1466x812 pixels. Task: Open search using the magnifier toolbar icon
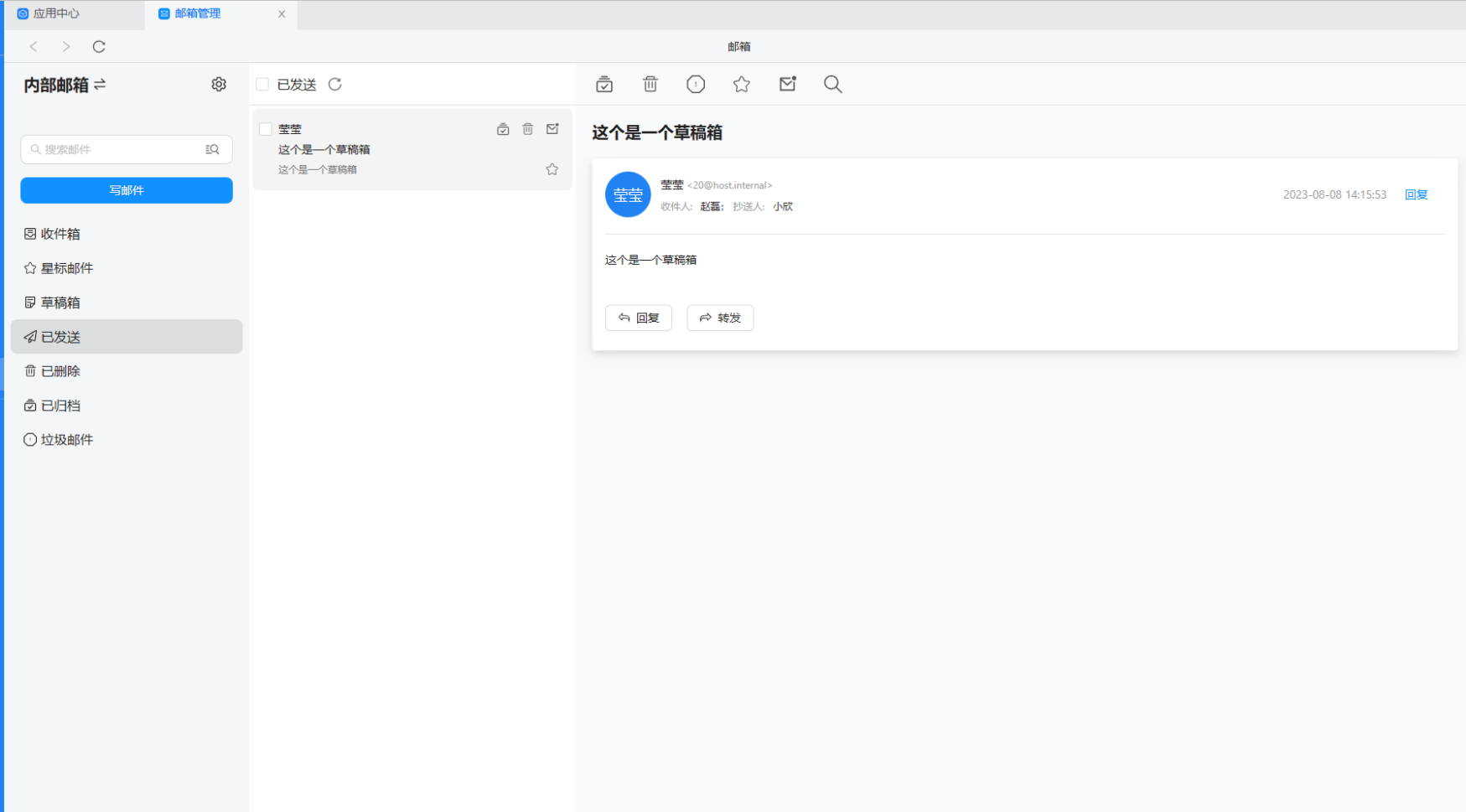point(832,84)
